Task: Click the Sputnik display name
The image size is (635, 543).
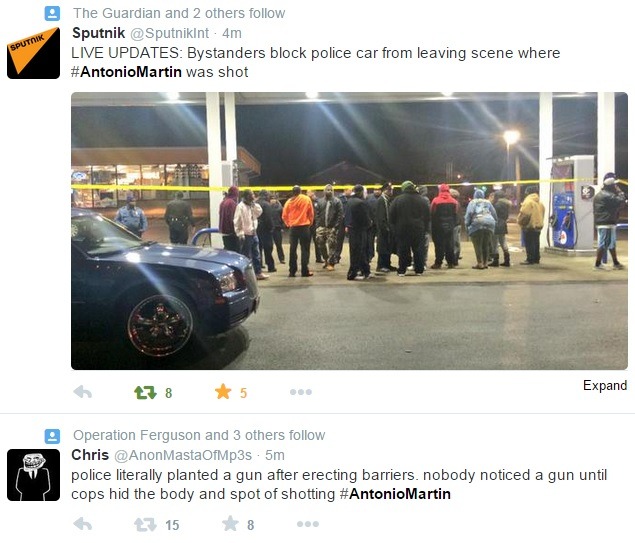Action: coord(98,33)
